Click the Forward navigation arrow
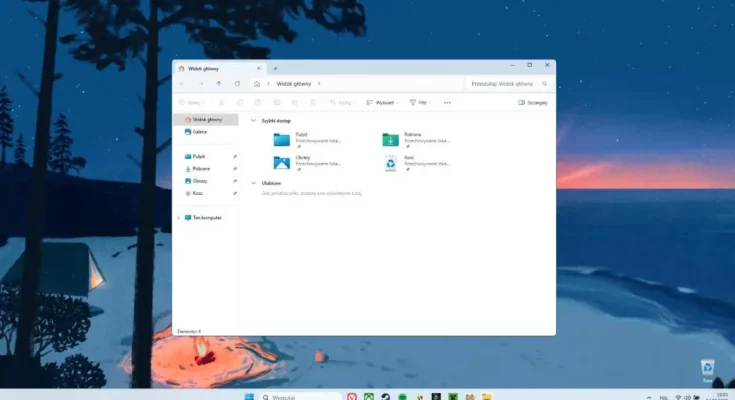This screenshot has width=735, height=400. tap(201, 84)
